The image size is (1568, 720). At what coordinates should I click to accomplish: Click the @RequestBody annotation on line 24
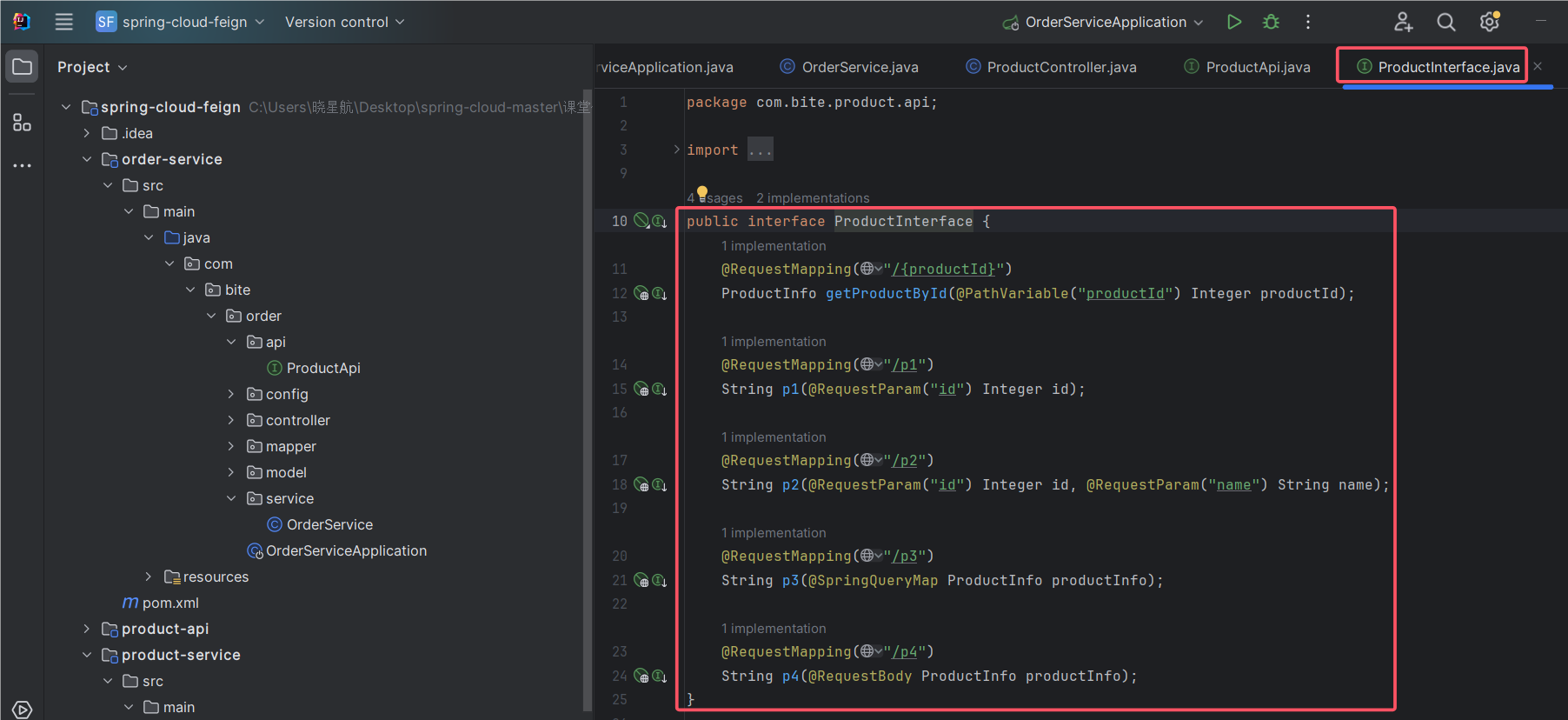tap(860, 677)
